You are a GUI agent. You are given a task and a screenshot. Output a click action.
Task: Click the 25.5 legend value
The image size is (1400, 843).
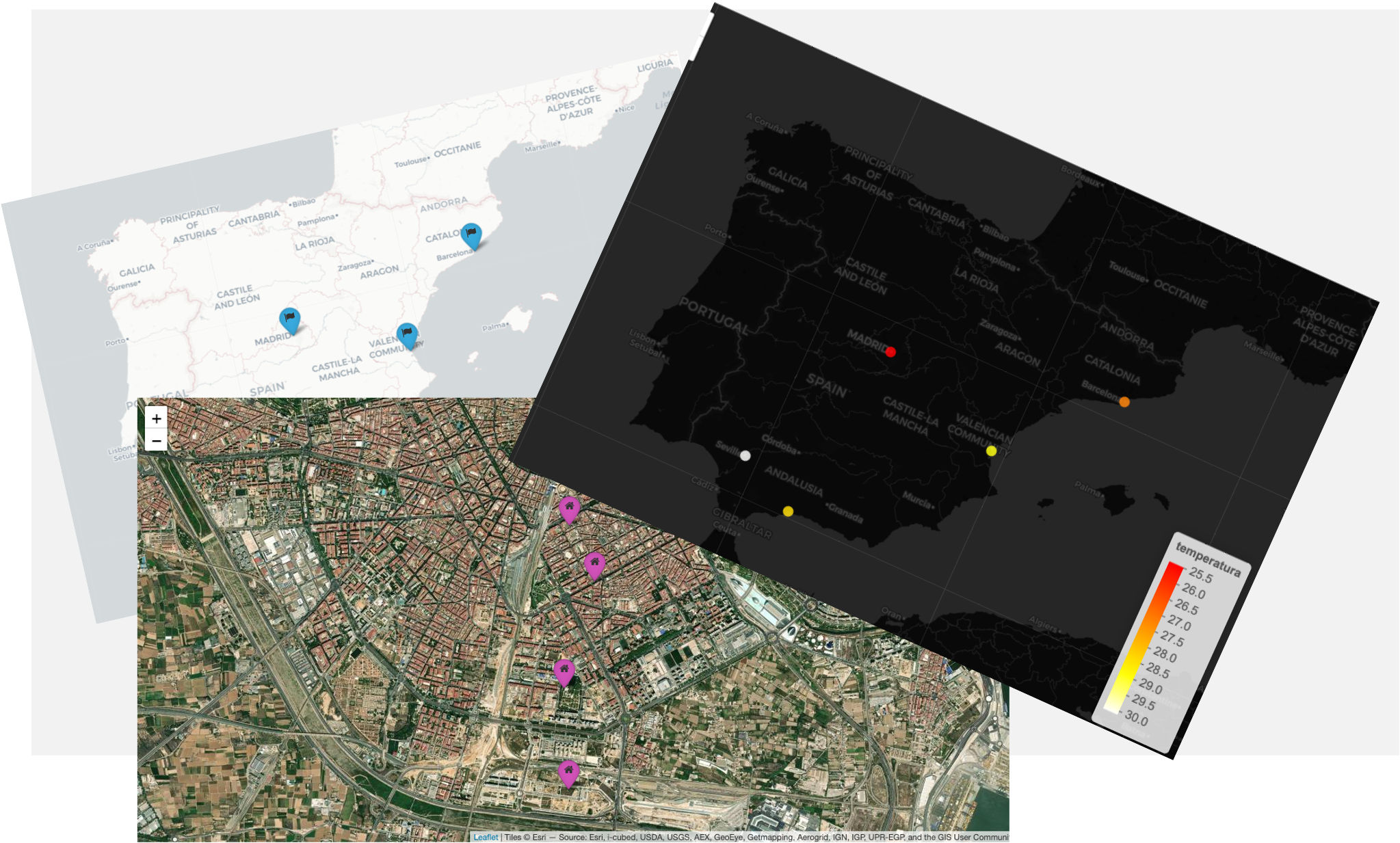coord(1201,576)
